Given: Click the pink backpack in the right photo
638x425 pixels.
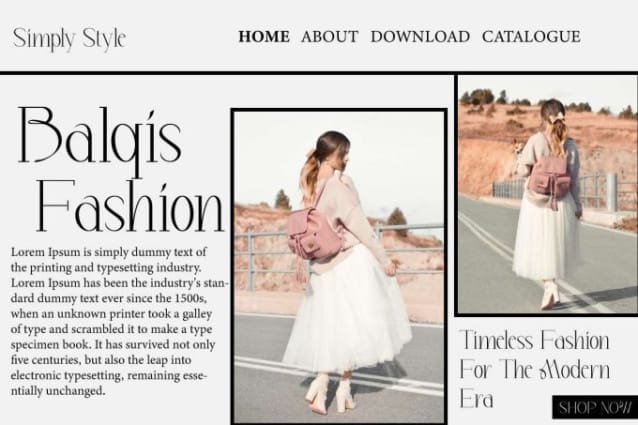Looking at the screenshot, I should tap(549, 177).
